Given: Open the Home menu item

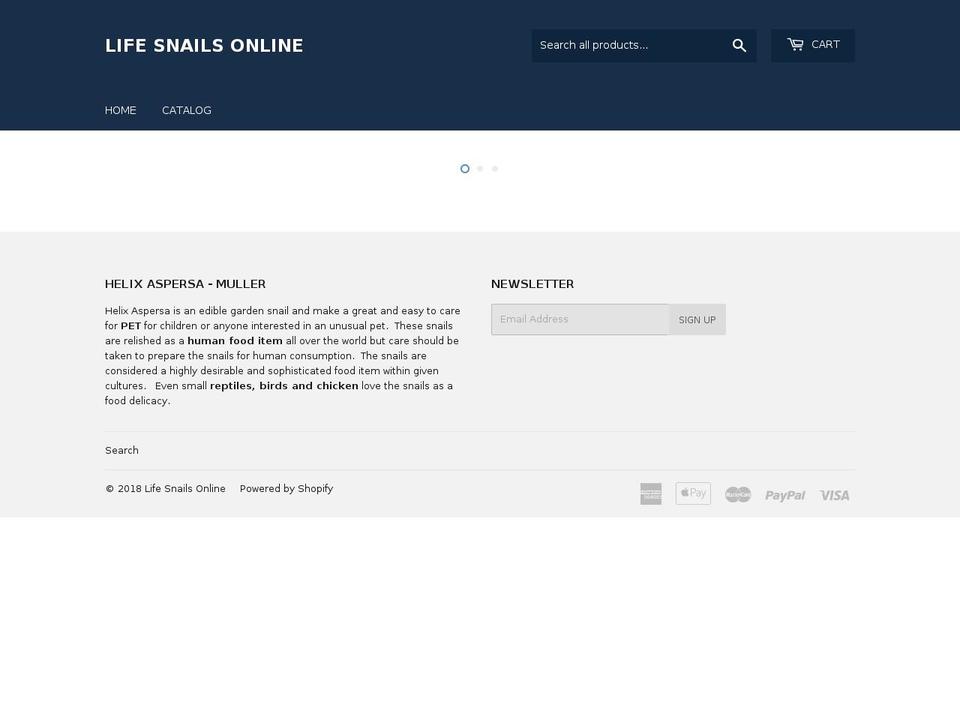Looking at the screenshot, I should [121, 110].
